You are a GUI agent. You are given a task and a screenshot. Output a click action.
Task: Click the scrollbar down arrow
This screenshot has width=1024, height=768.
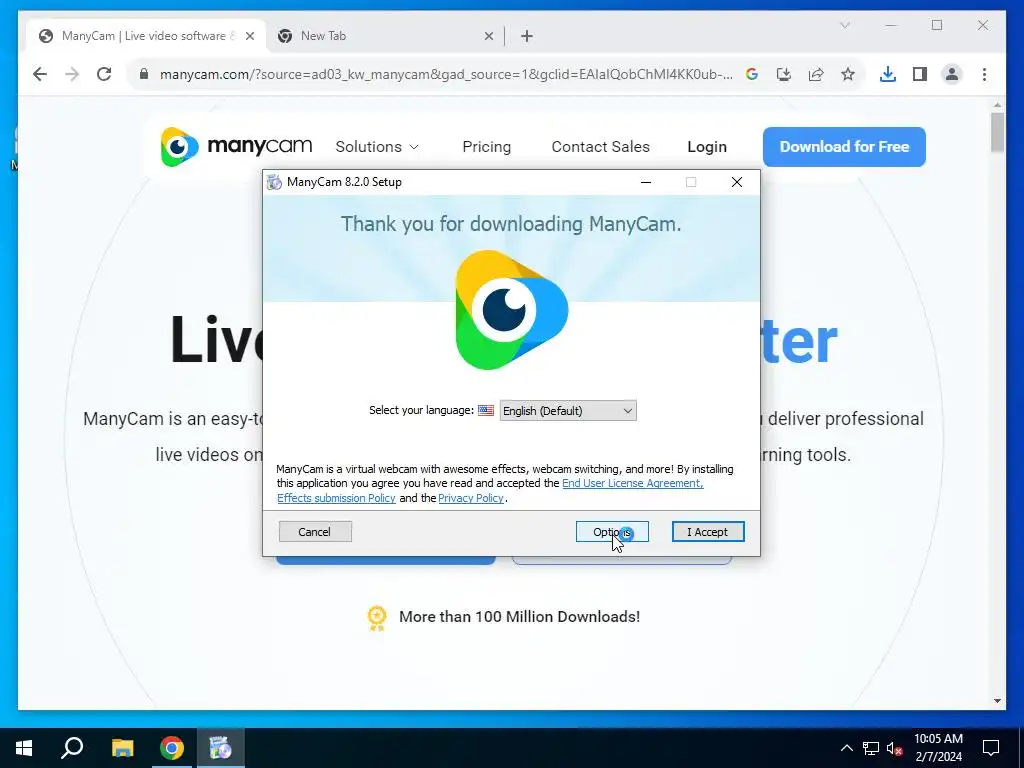pyautogui.click(x=997, y=701)
